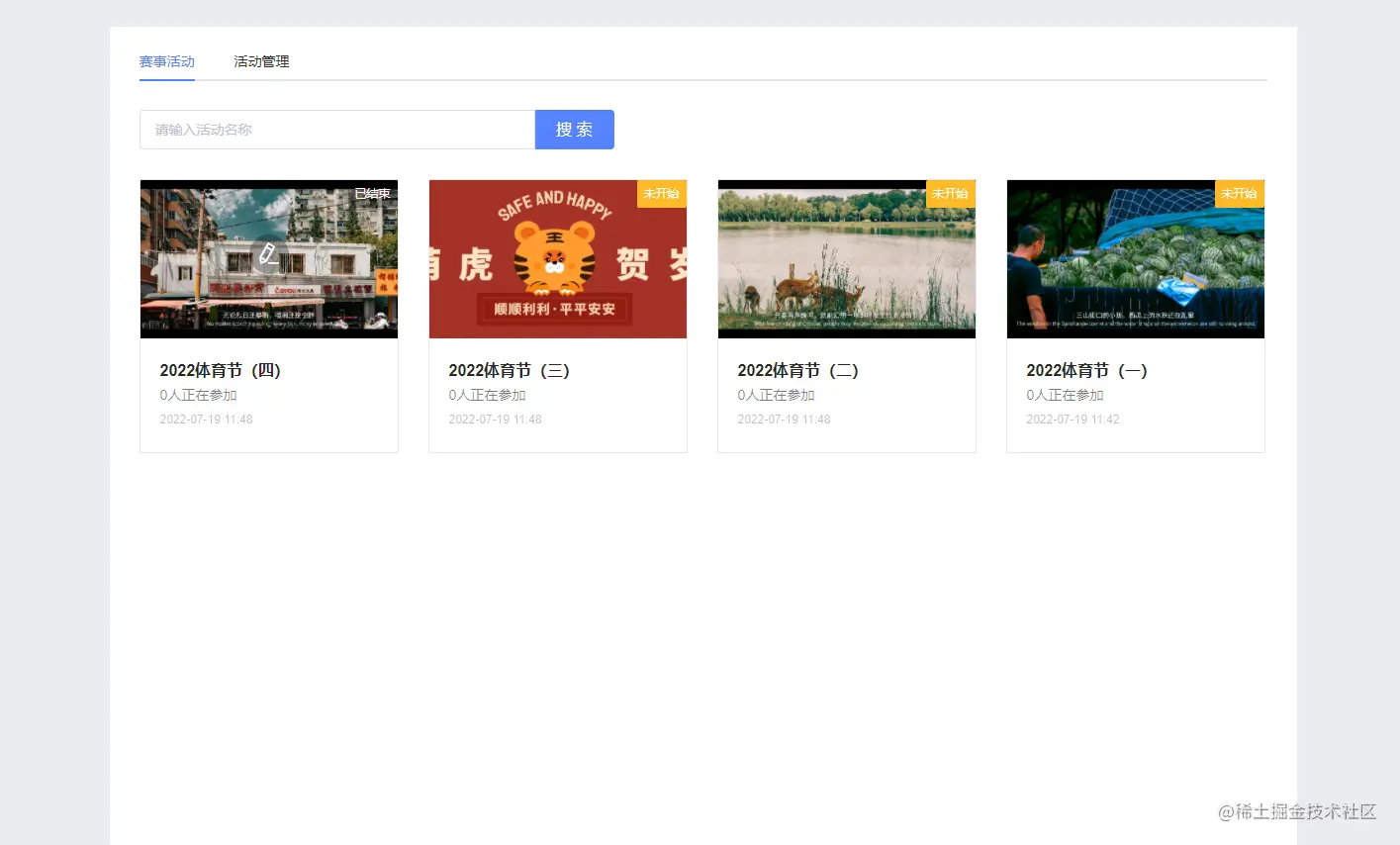Select the title 2022体育节（二）

pos(798,370)
